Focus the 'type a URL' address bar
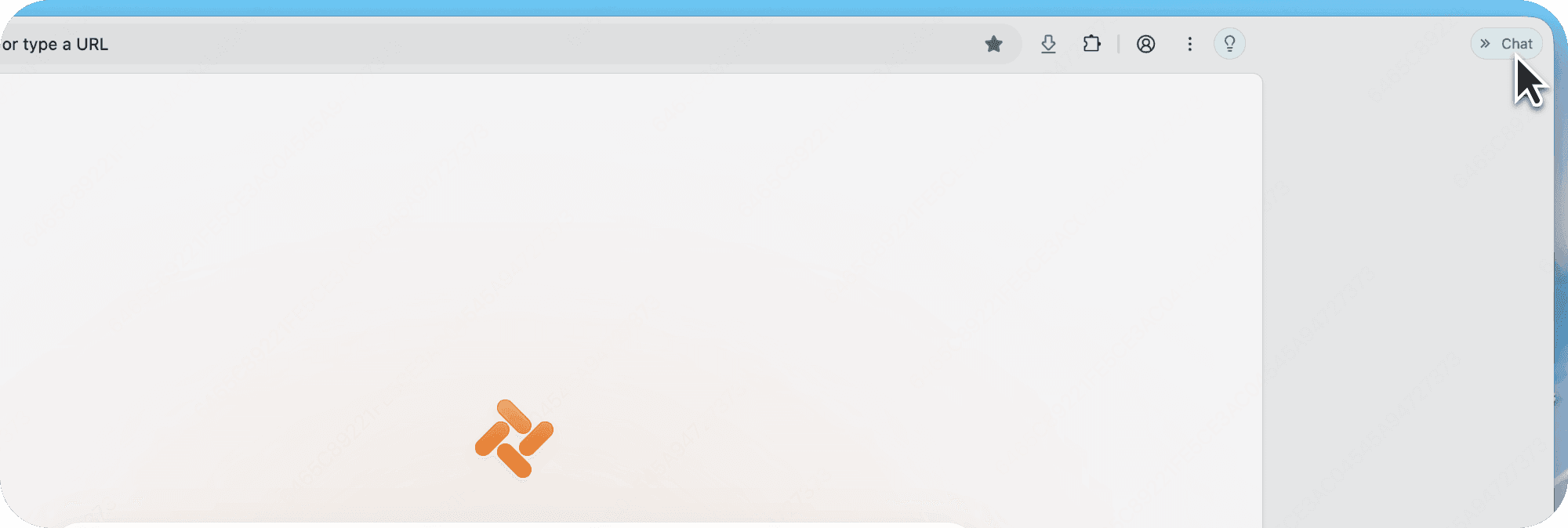 coord(510,44)
